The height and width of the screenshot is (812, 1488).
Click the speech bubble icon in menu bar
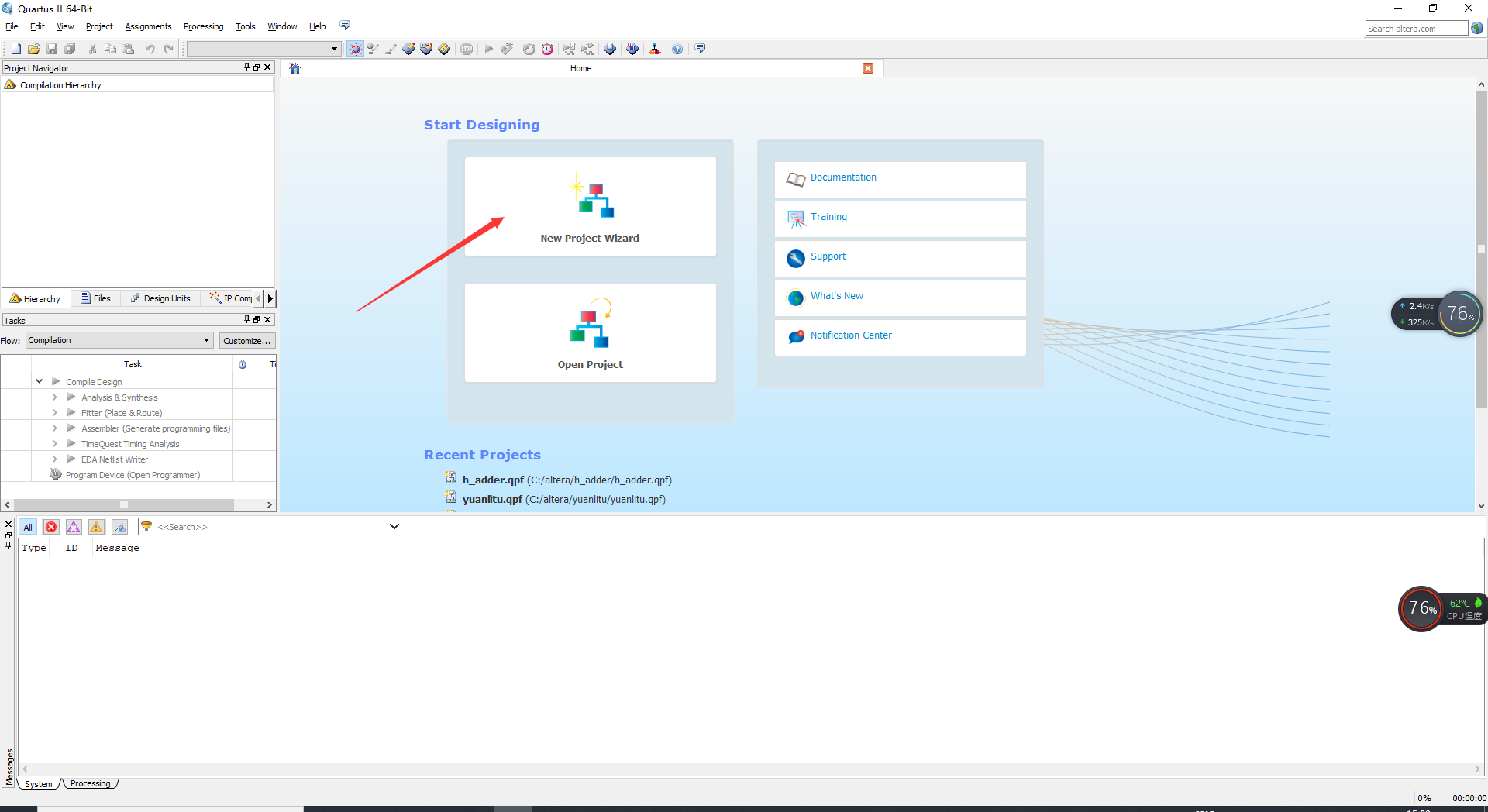tap(346, 26)
